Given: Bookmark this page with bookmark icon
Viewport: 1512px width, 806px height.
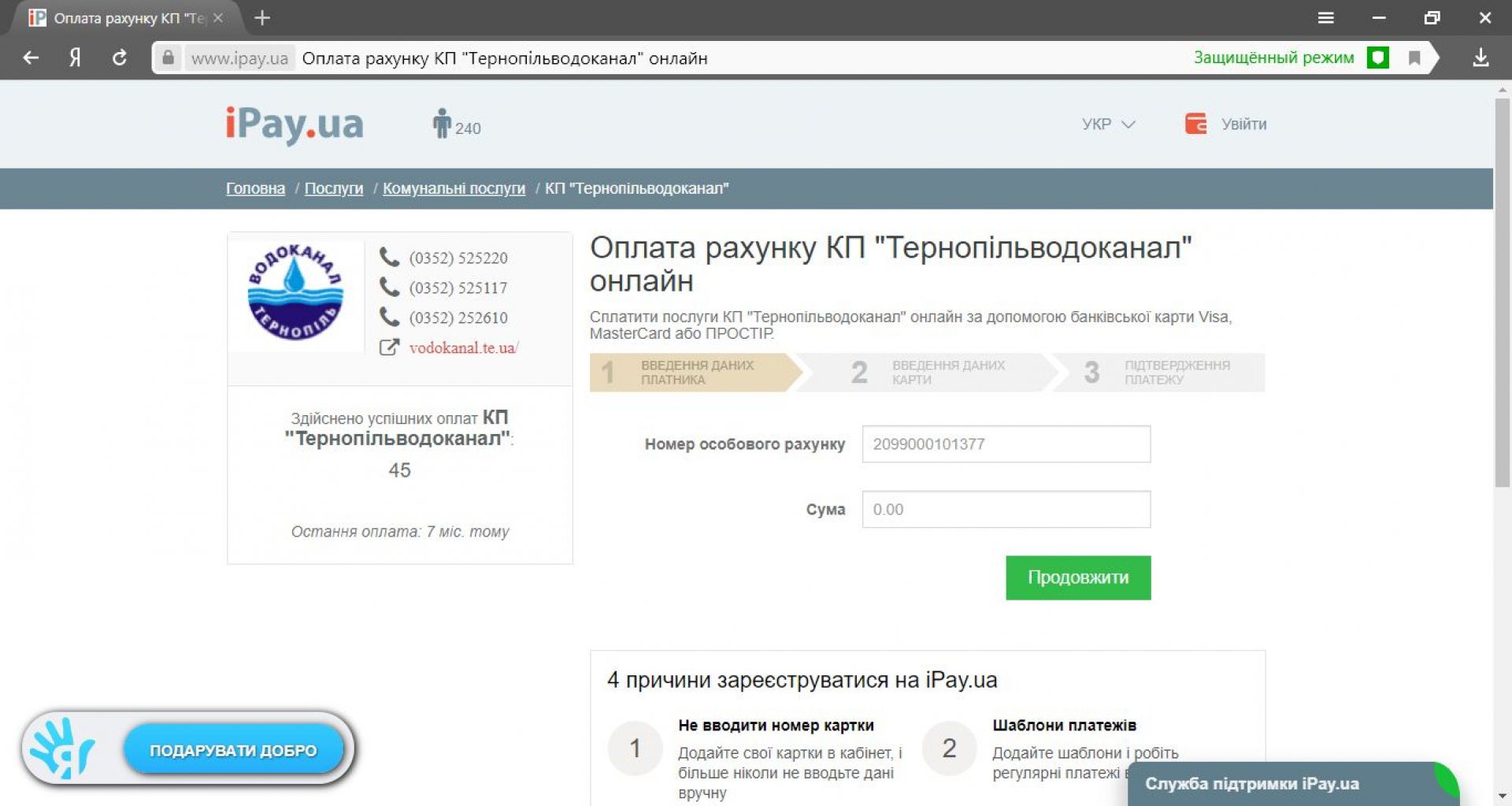Looking at the screenshot, I should [1414, 58].
